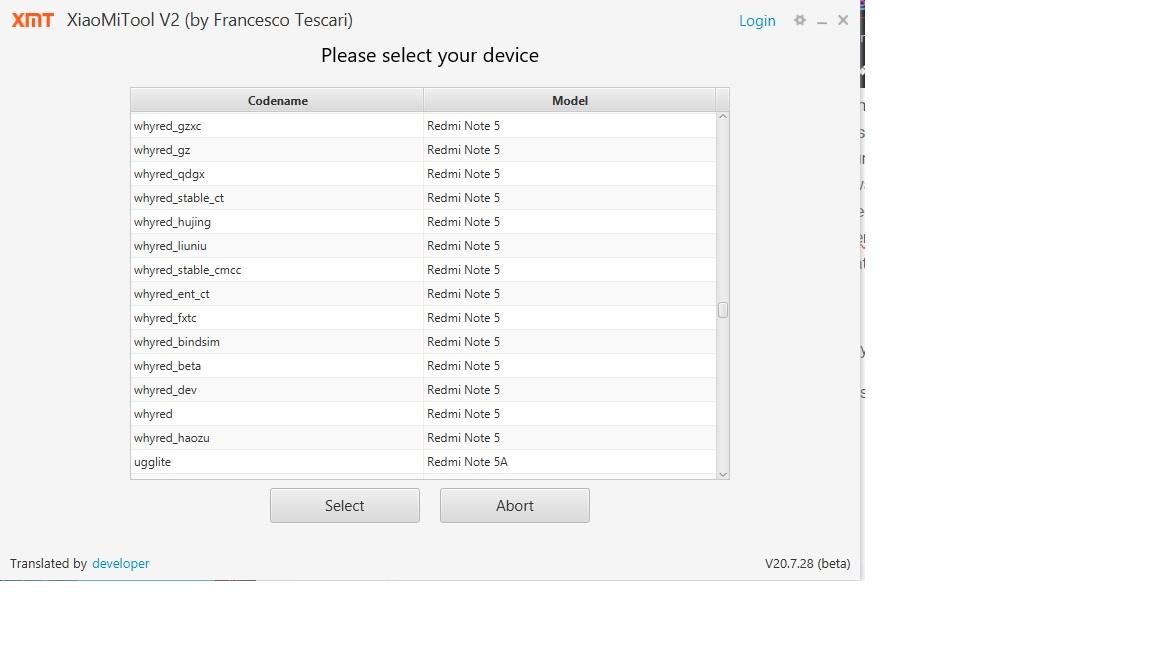Click the device list scrollbar thumb

[723, 310]
